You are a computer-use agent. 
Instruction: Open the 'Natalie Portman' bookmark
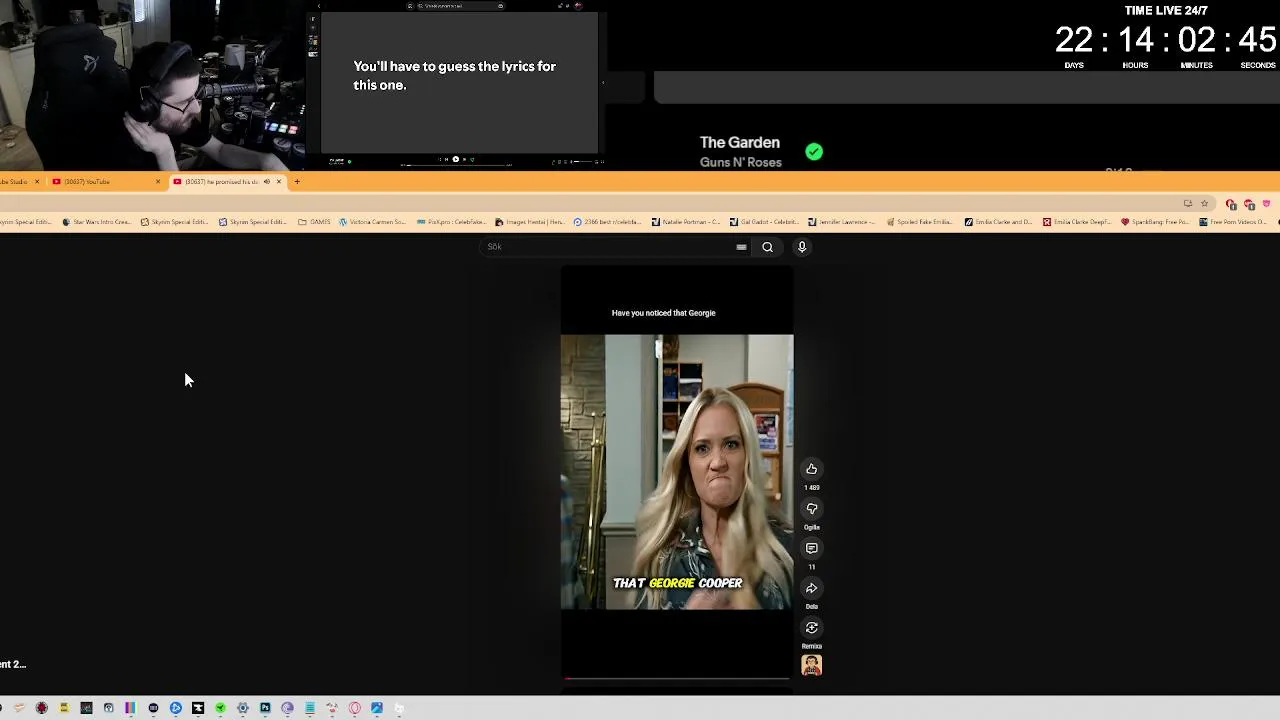click(685, 222)
